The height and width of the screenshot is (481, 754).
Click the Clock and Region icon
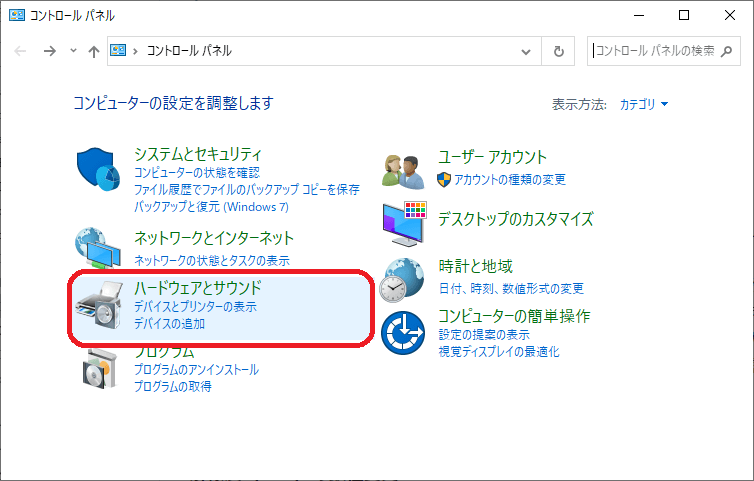tap(406, 279)
